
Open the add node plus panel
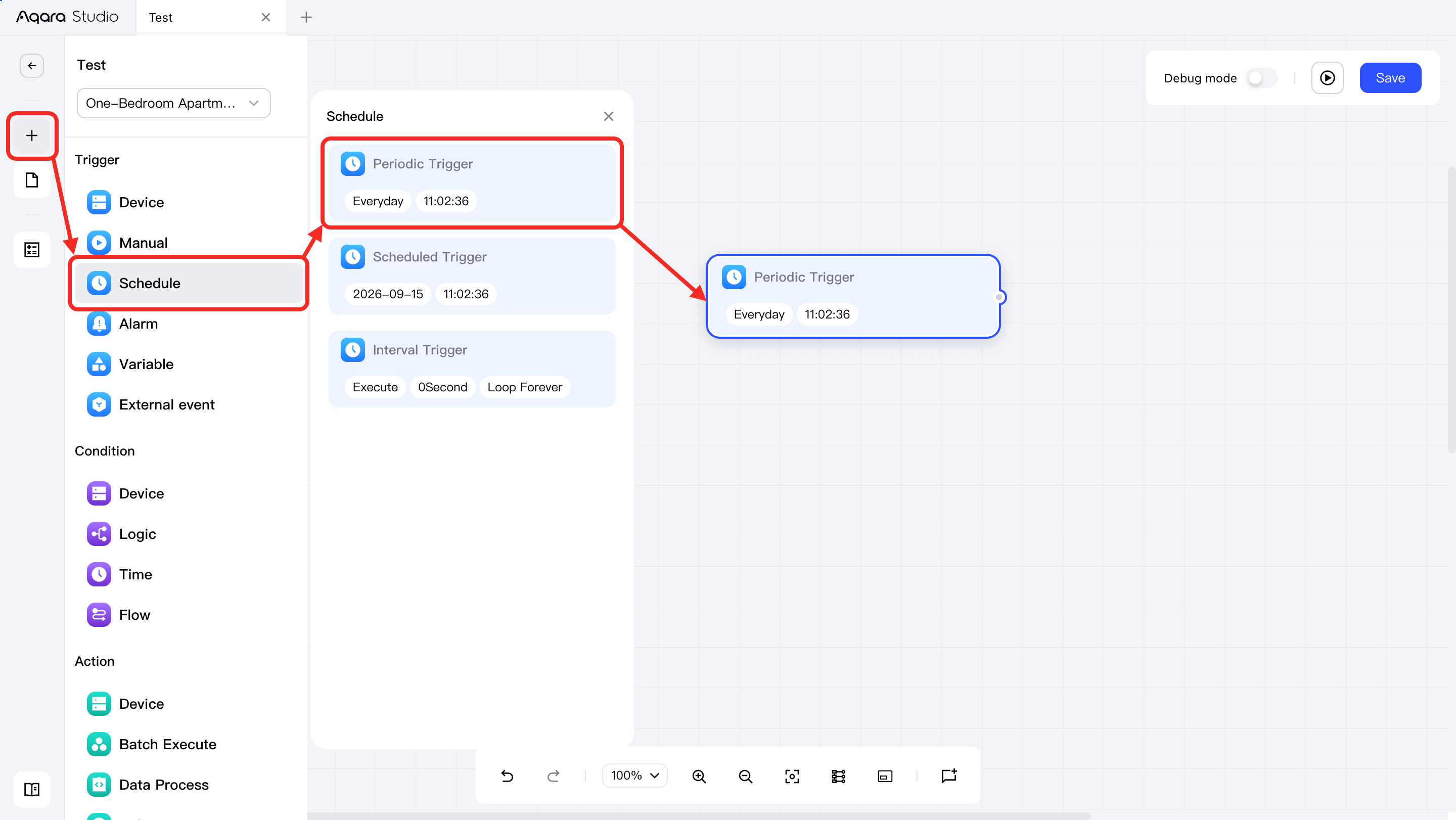click(x=32, y=135)
